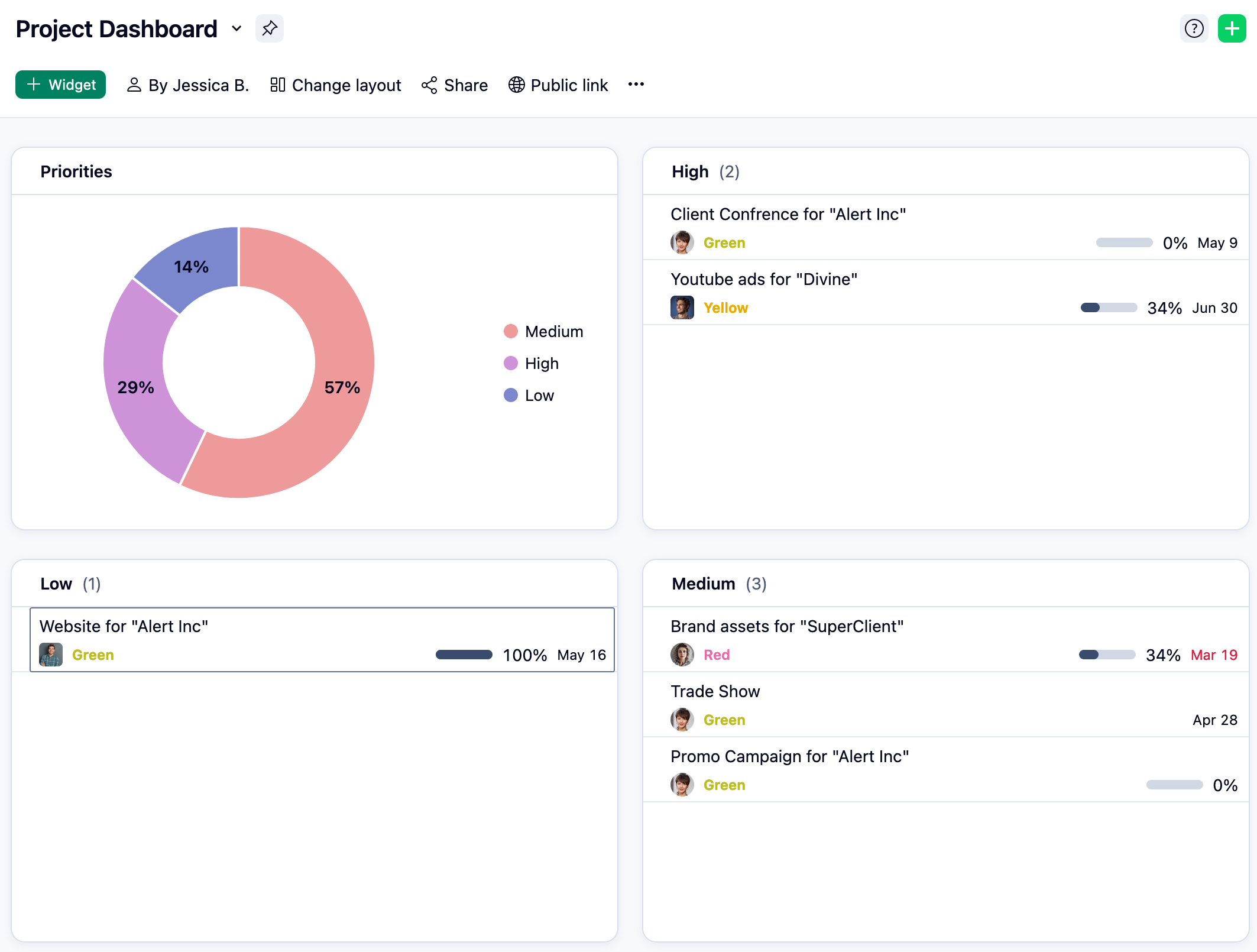
Task: Open the Change layout options
Action: click(335, 85)
